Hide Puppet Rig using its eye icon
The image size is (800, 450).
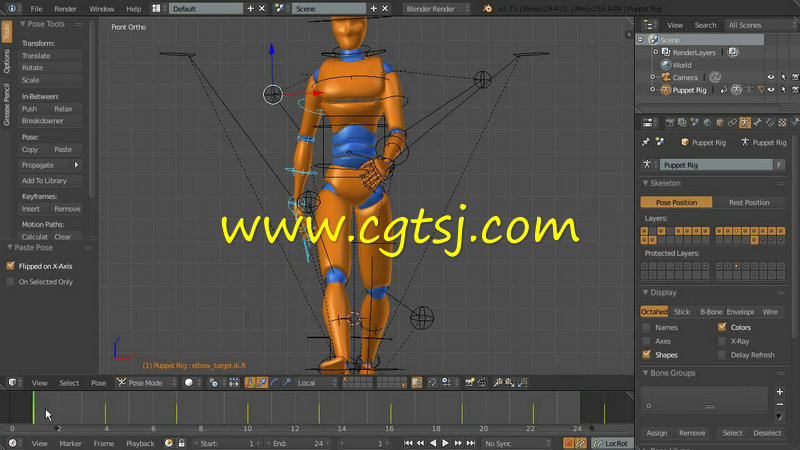771,90
